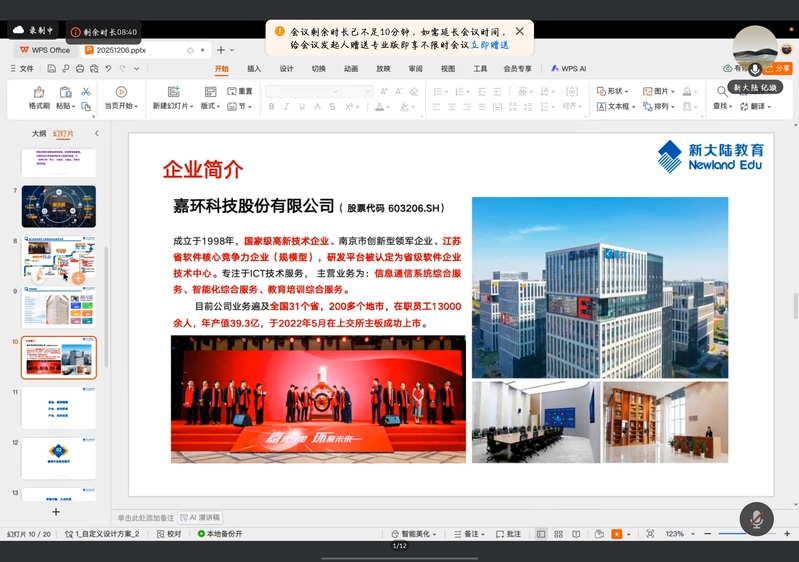Click the 立即赠送 link in the meeting notice
The image size is (799, 562).
pyautogui.click(x=490, y=45)
